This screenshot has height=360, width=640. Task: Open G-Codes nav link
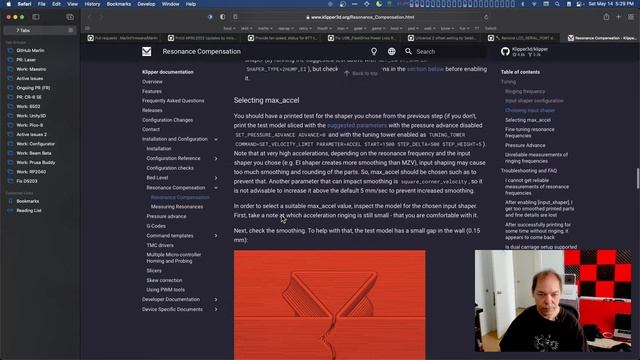pyautogui.click(x=156, y=226)
